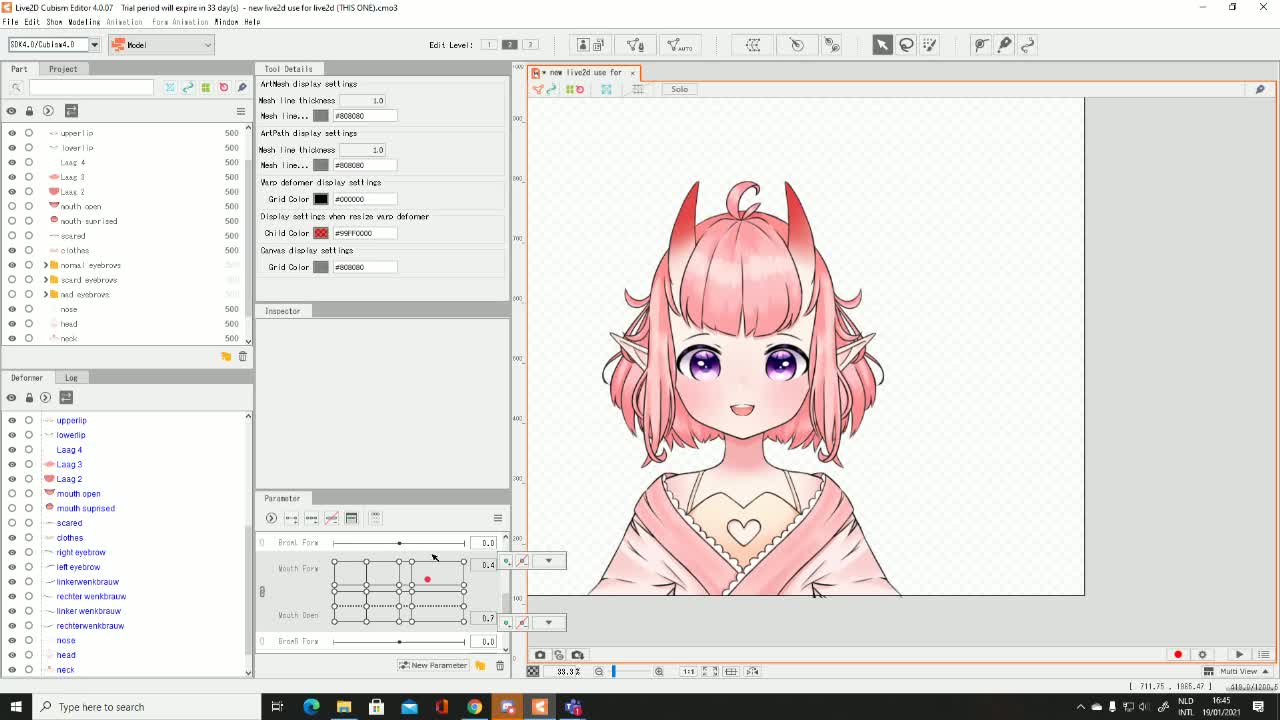Play the random pose animation
The width and height of the screenshot is (1280, 720).
coord(1239,655)
